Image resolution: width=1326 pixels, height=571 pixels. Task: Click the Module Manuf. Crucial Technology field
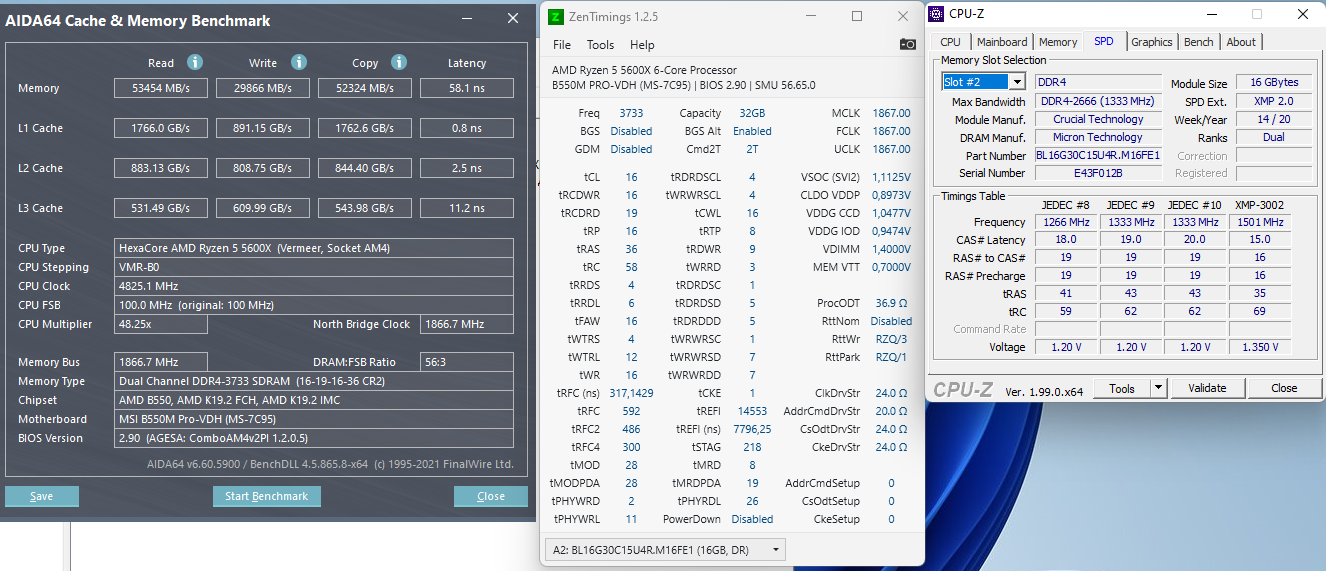coord(1098,119)
